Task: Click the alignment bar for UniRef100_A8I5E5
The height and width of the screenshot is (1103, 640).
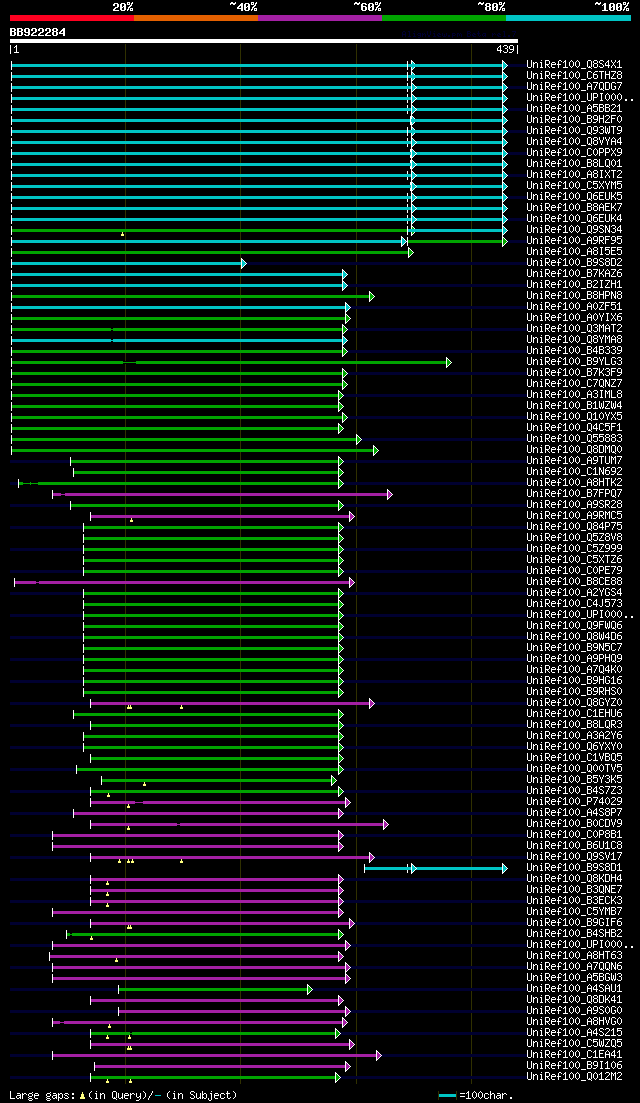Action: coord(212,252)
